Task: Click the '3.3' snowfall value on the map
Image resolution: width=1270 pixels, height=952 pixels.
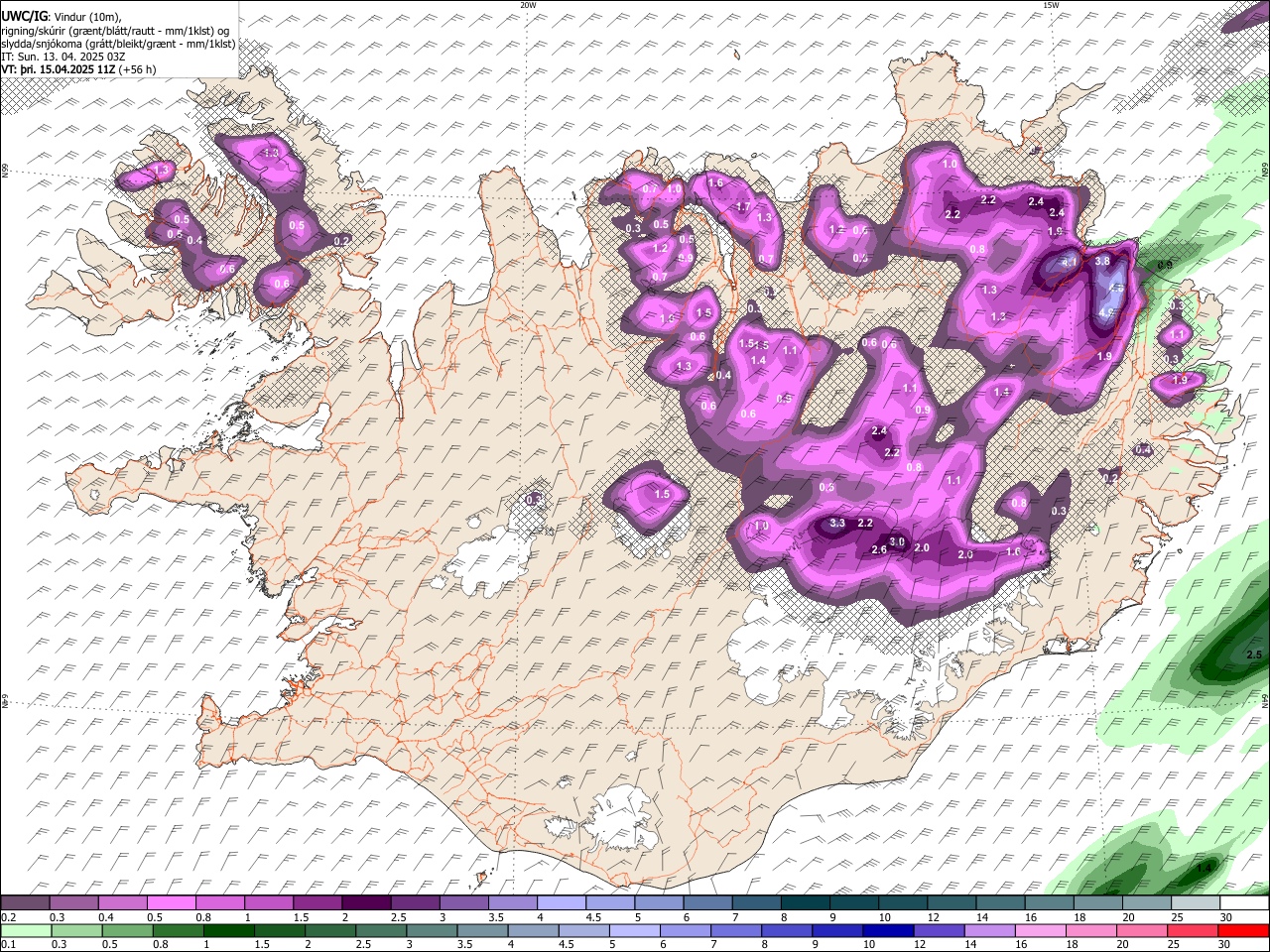Action: (837, 523)
